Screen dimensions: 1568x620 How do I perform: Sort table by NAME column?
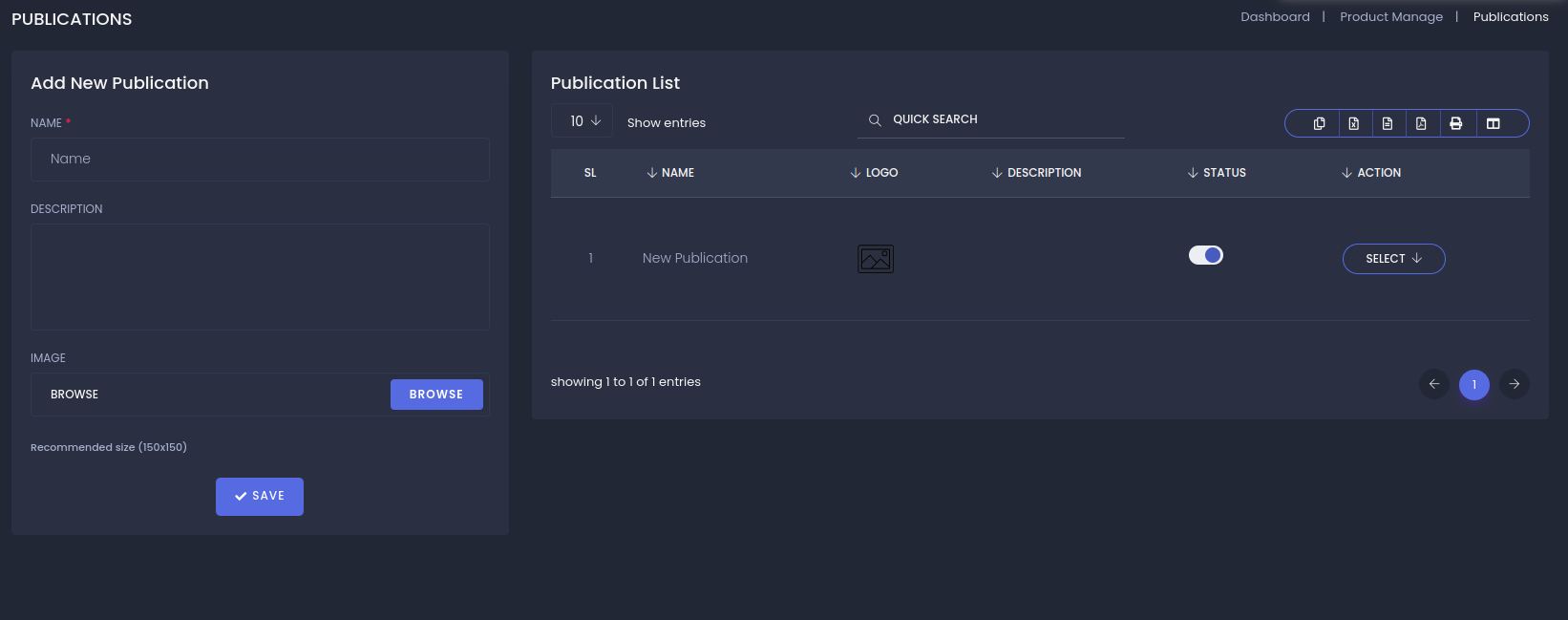point(670,173)
